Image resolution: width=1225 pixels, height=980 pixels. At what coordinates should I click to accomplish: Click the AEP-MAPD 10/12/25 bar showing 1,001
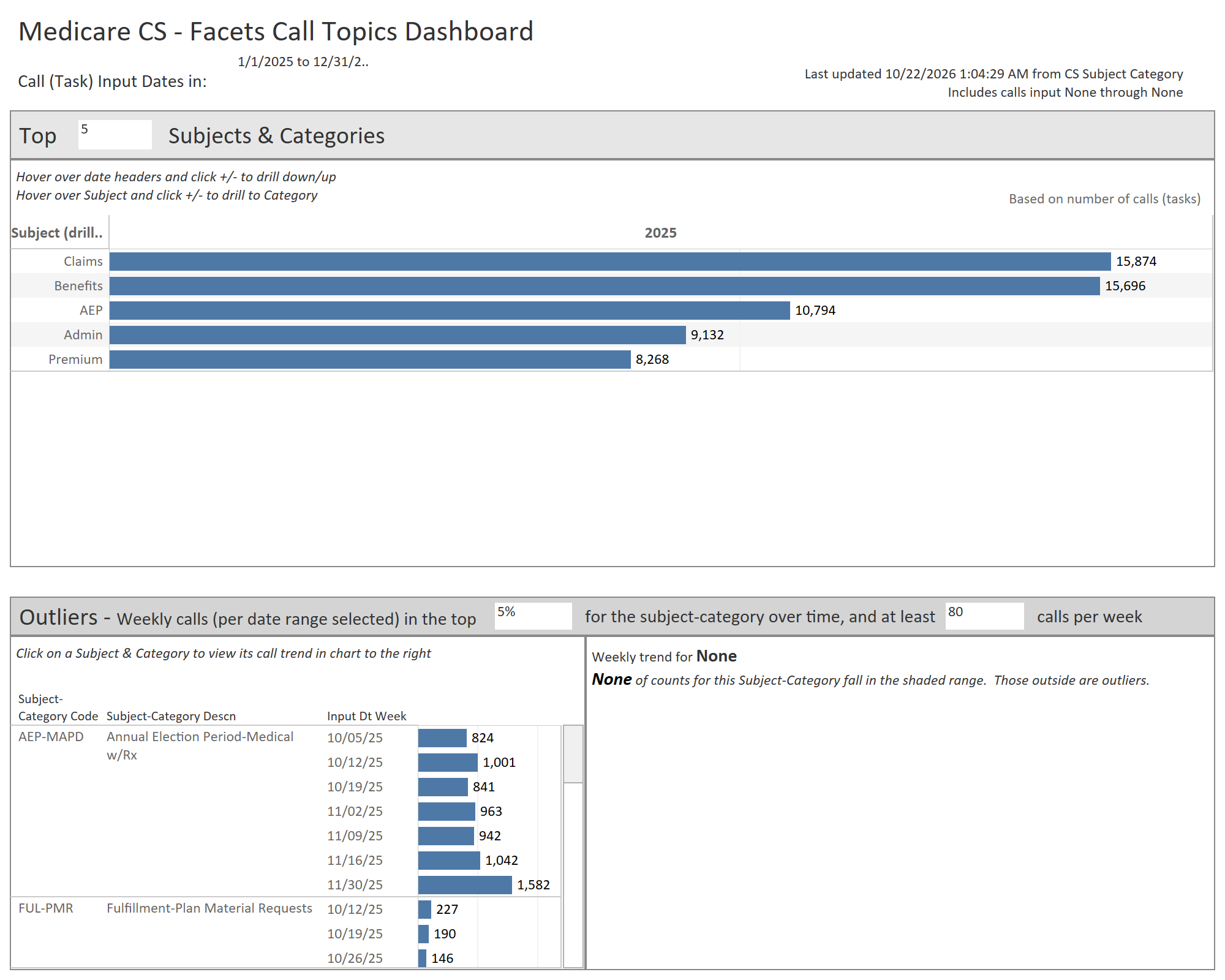[x=448, y=763]
